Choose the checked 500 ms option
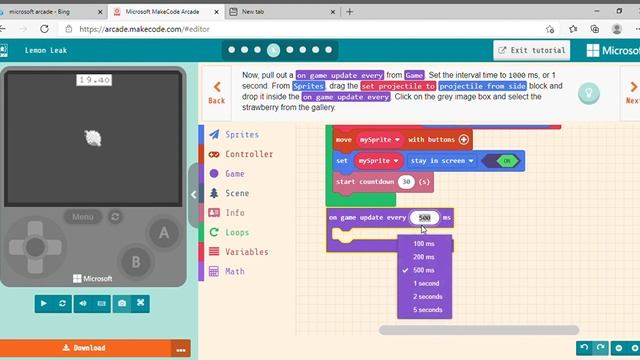The image size is (640, 360). click(x=424, y=270)
